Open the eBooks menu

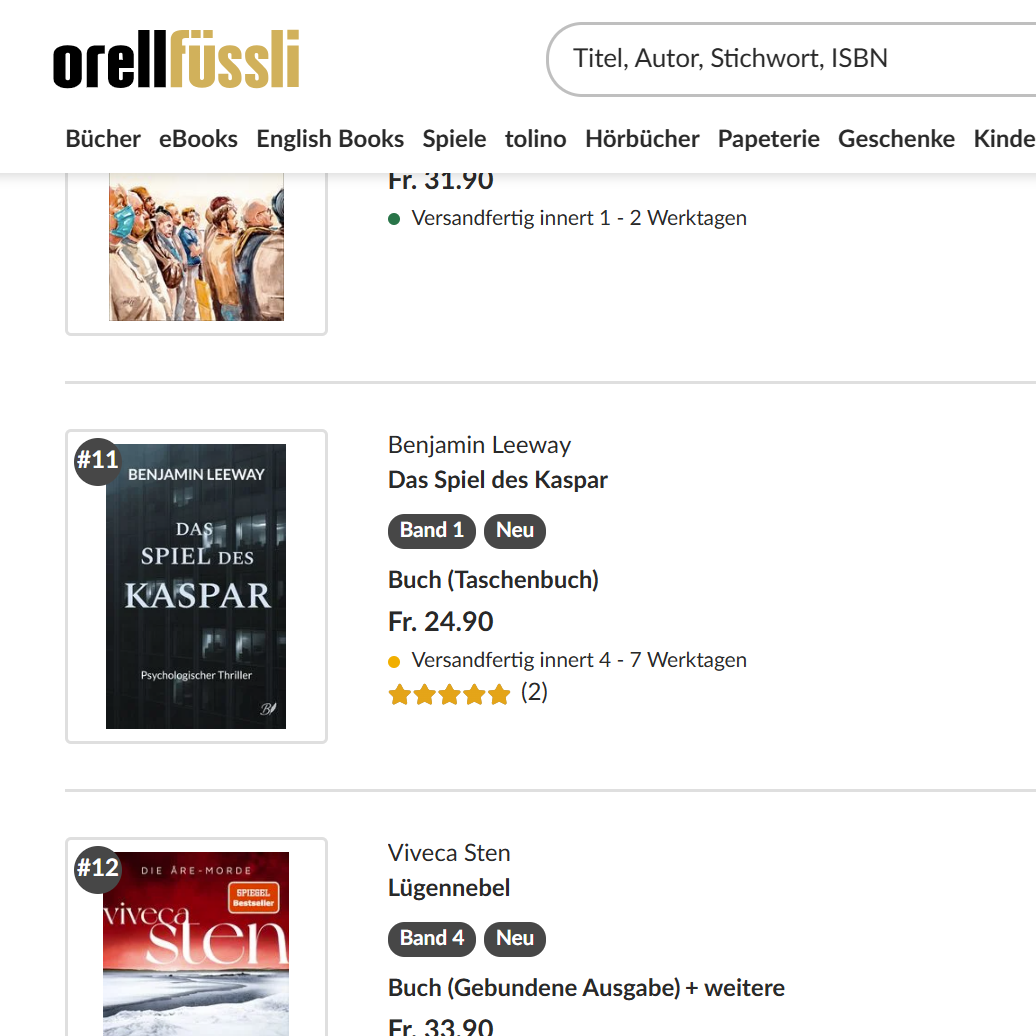(x=198, y=139)
